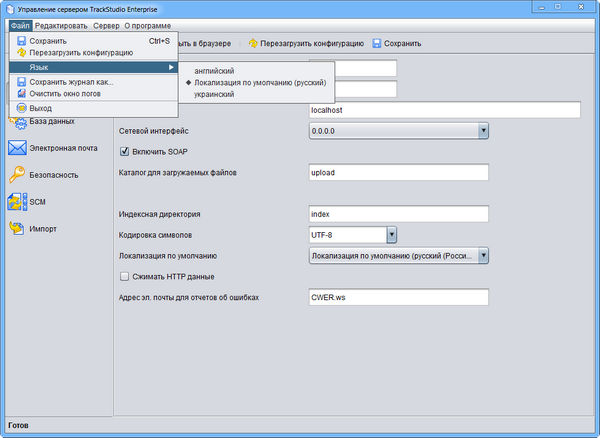Open the UTF-8 character encoding dropdown
This screenshot has width=600, height=438.
coord(392,235)
